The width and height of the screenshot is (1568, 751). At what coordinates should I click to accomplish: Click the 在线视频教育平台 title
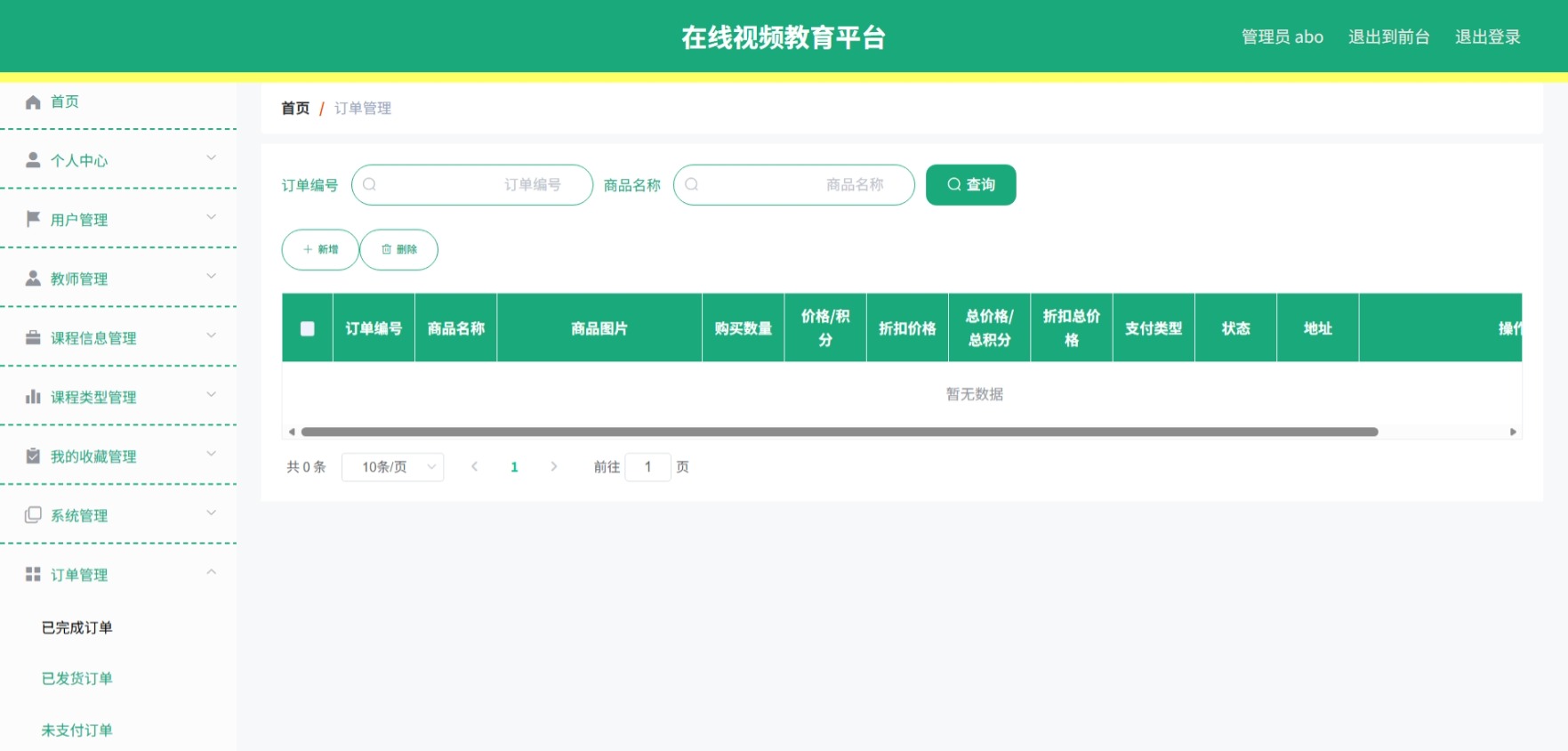tap(784, 37)
